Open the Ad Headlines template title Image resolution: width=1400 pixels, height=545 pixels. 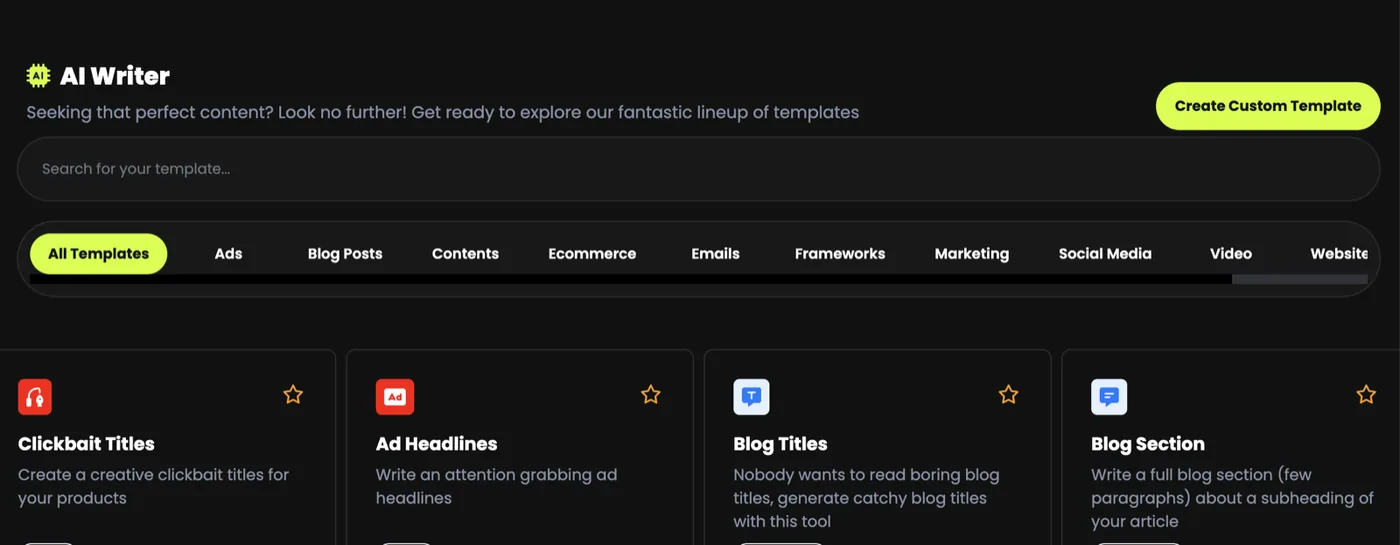(436, 443)
